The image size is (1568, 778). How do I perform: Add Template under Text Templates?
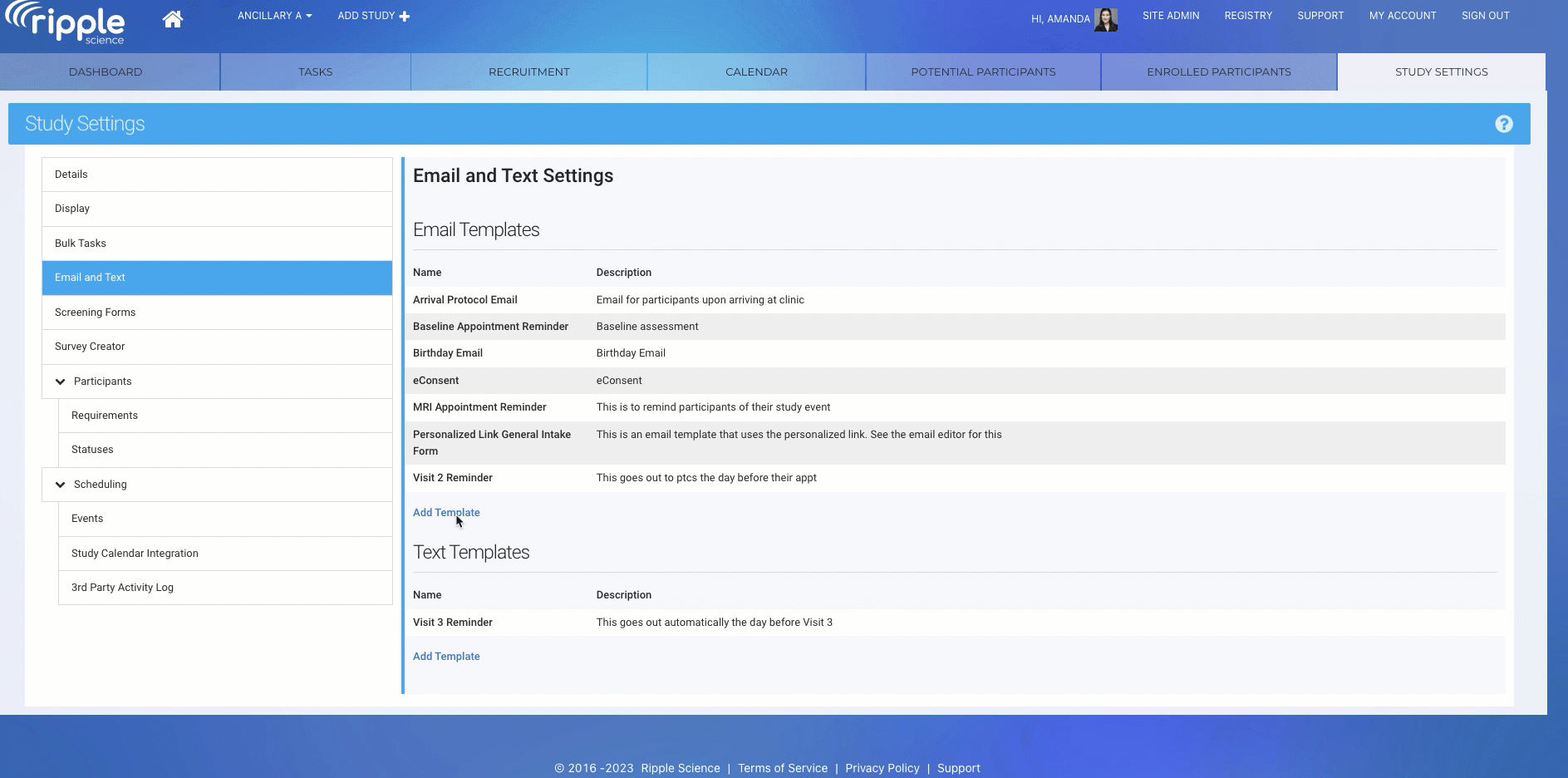pyautogui.click(x=446, y=657)
